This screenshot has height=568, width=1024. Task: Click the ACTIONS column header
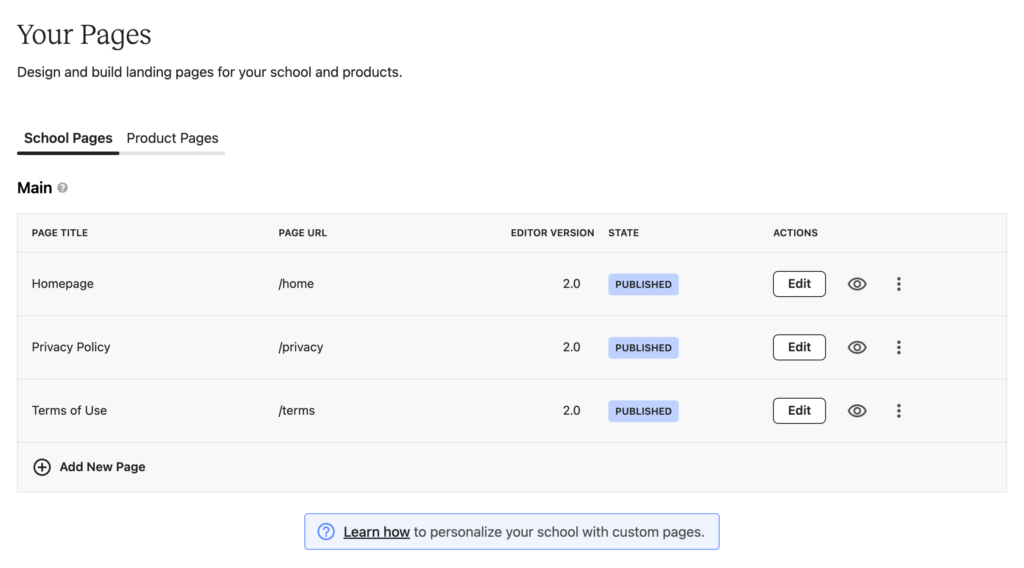coord(795,233)
